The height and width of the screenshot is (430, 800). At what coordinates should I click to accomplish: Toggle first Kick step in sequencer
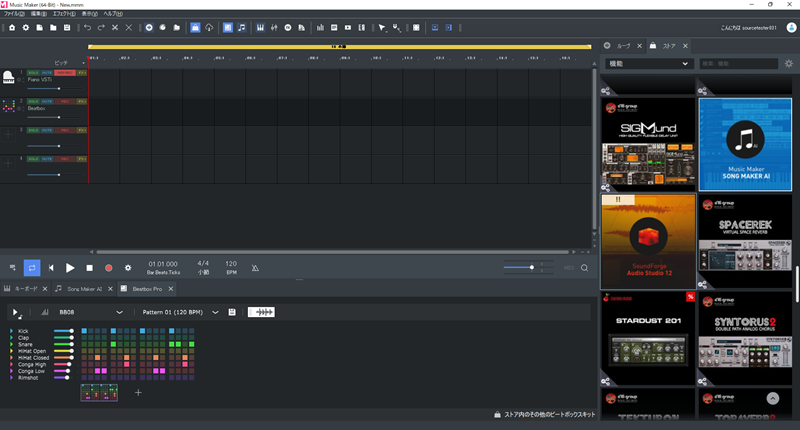point(84,331)
